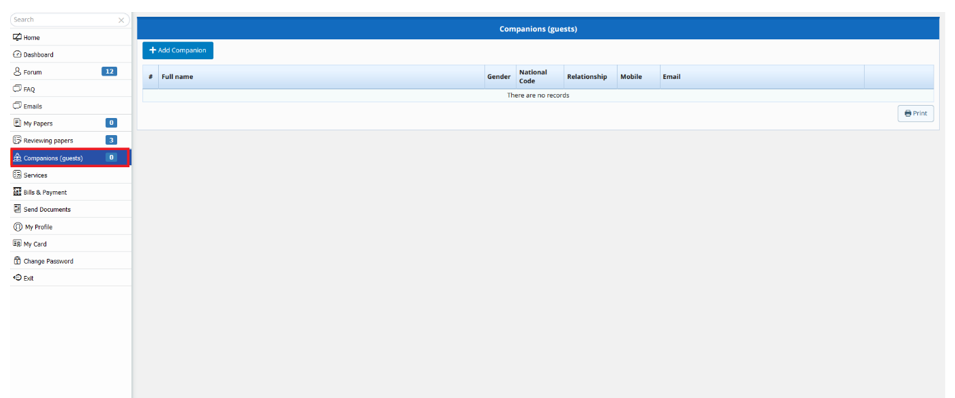Click the Reviewing papers icon
The image size is (955, 398).
tap(17, 140)
